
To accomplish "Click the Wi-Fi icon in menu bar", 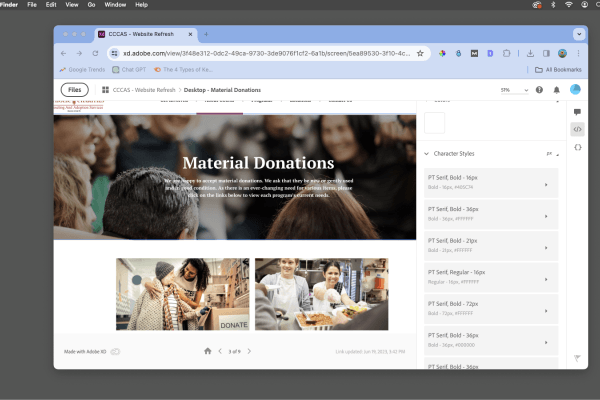I will tap(569, 5).
